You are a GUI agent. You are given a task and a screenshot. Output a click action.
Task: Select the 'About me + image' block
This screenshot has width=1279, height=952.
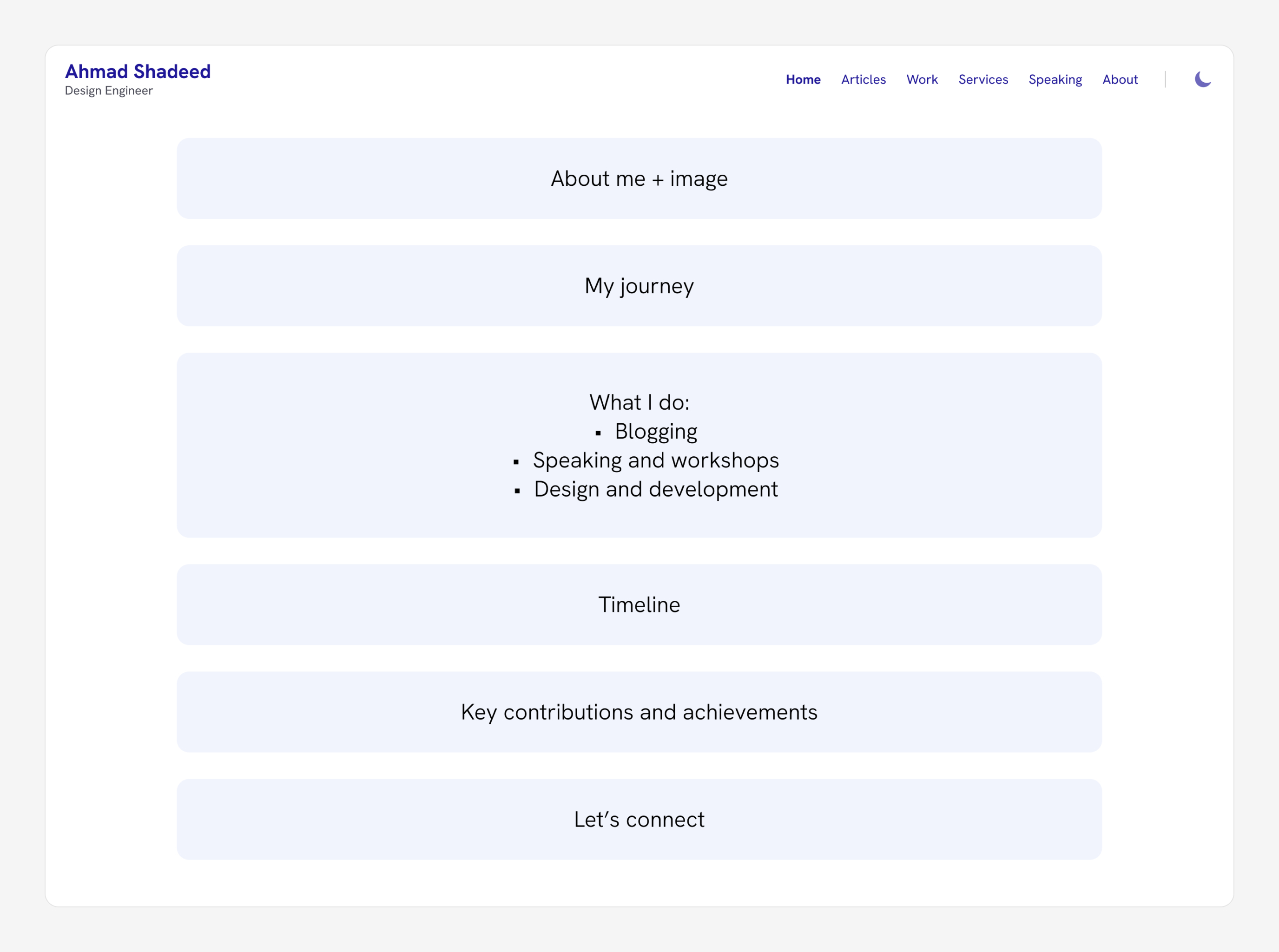click(x=639, y=178)
